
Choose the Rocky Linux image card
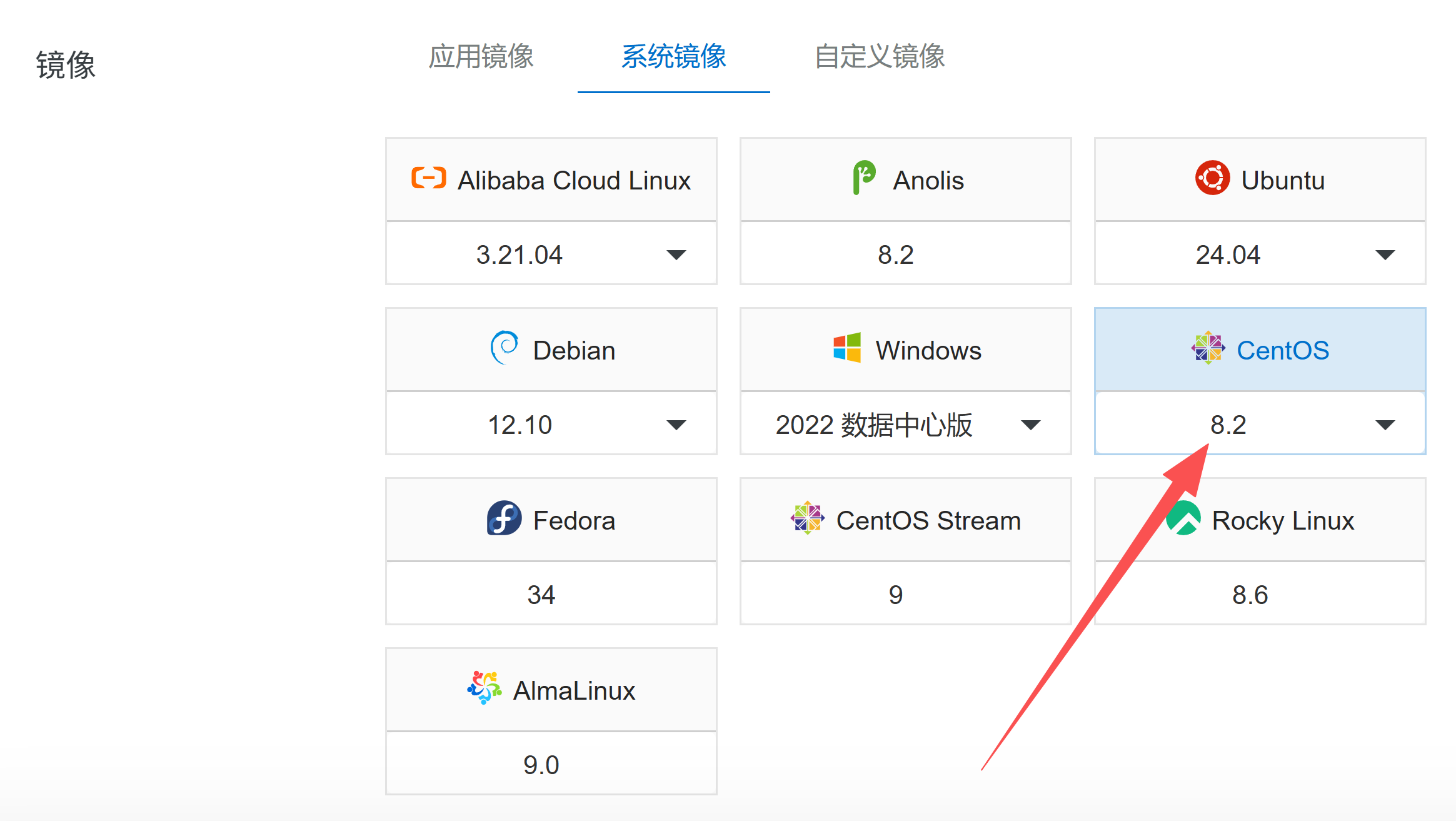[x=1282, y=520]
